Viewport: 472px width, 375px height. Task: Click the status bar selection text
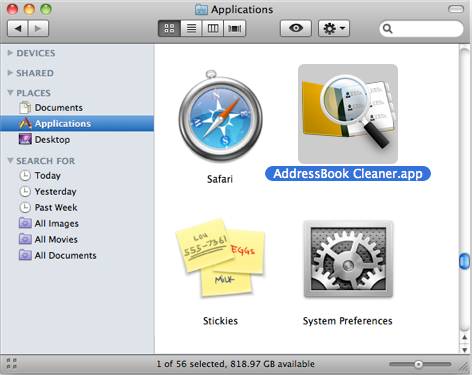[236, 364]
